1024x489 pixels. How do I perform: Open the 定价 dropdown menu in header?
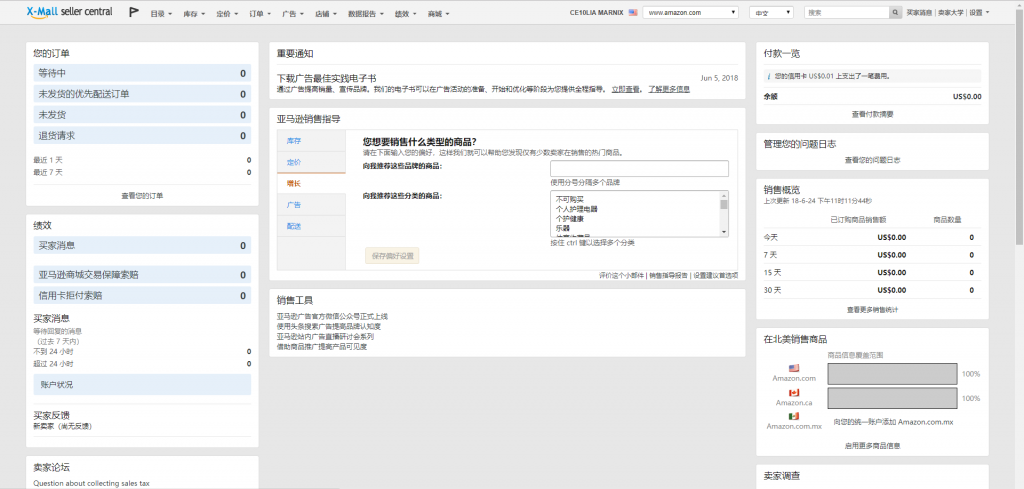pyautogui.click(x=227, y=14)
